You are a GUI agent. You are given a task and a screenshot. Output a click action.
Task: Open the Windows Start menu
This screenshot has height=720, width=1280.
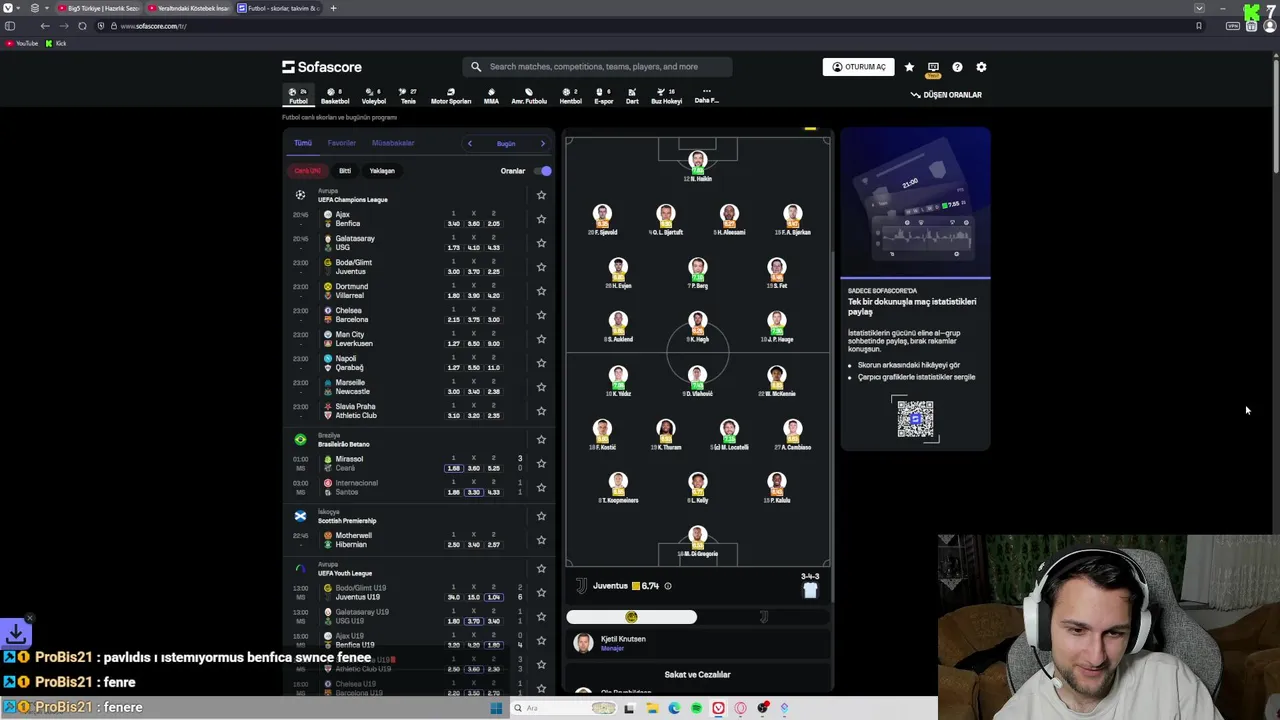(x=496, y=708)
